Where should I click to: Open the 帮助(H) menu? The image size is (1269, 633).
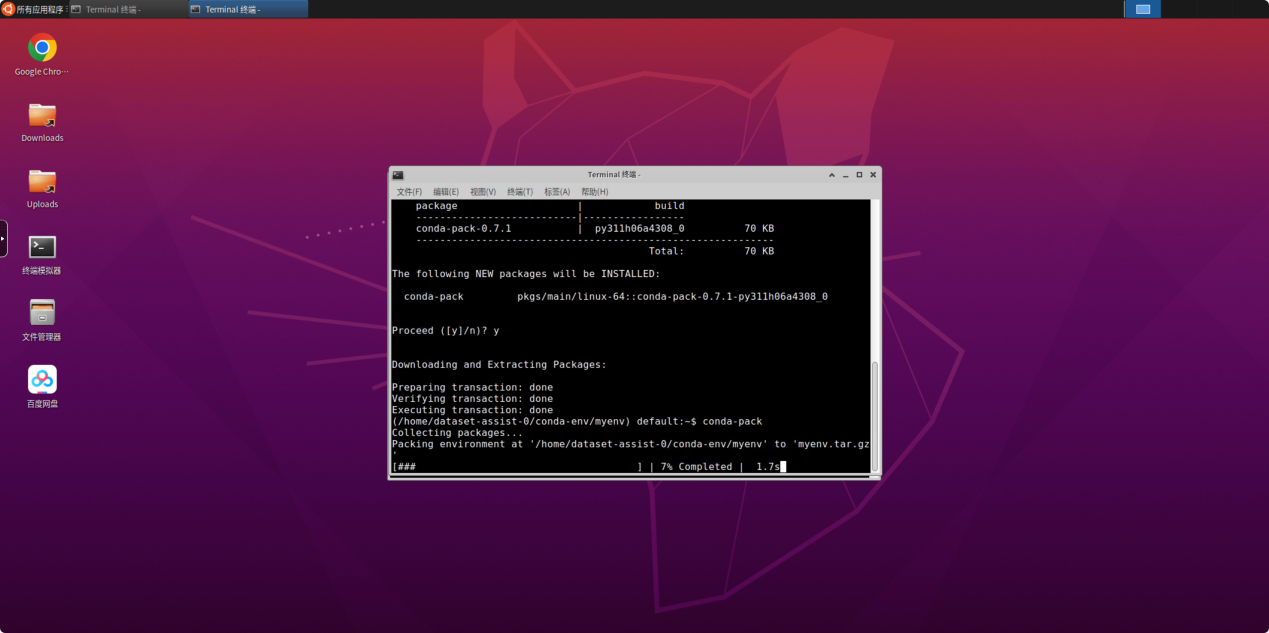tap(594, 192)
